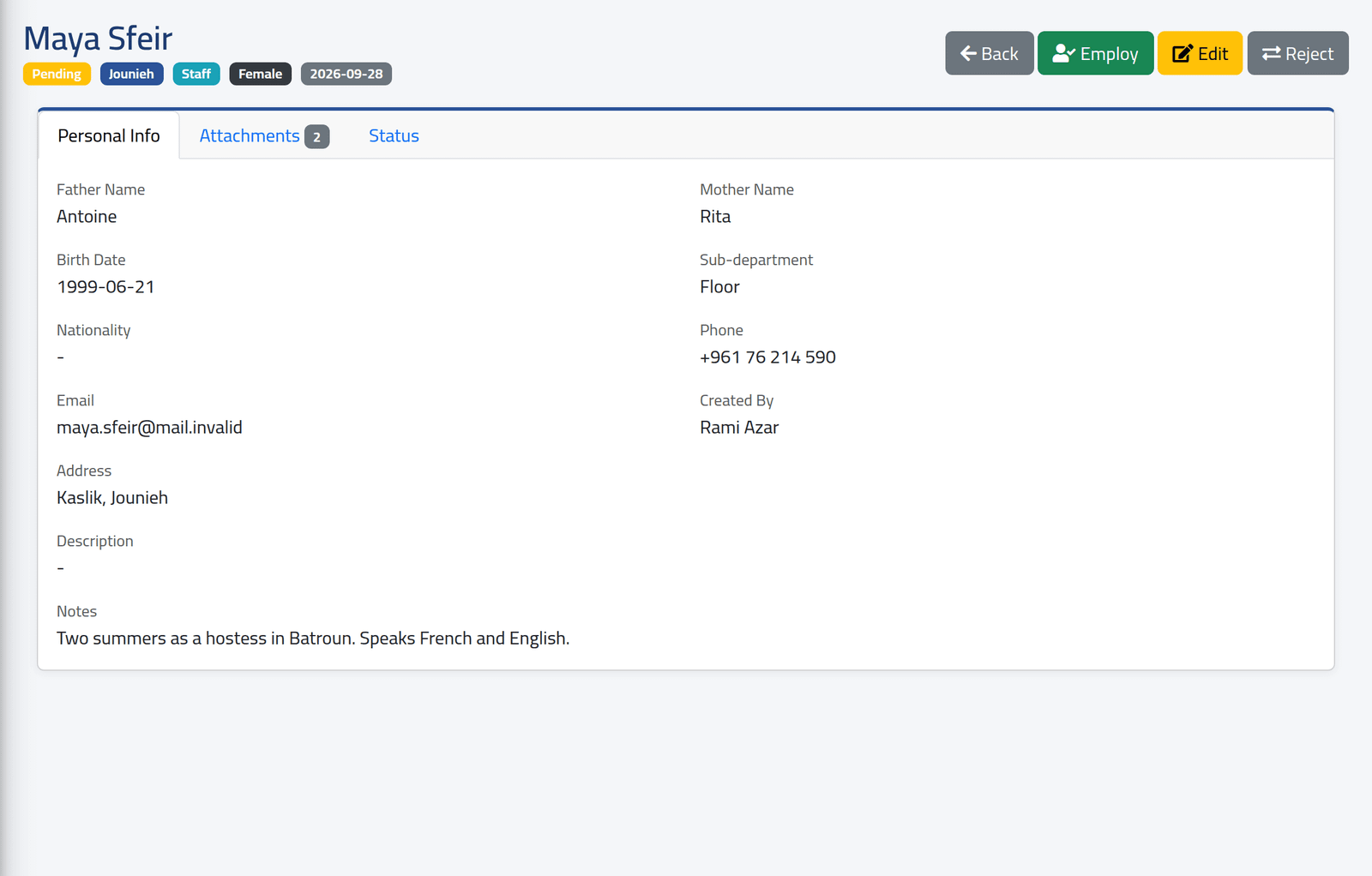Click the Employ user-check icon
The height and width of the screenshot is (876, 1372).
1063,53
